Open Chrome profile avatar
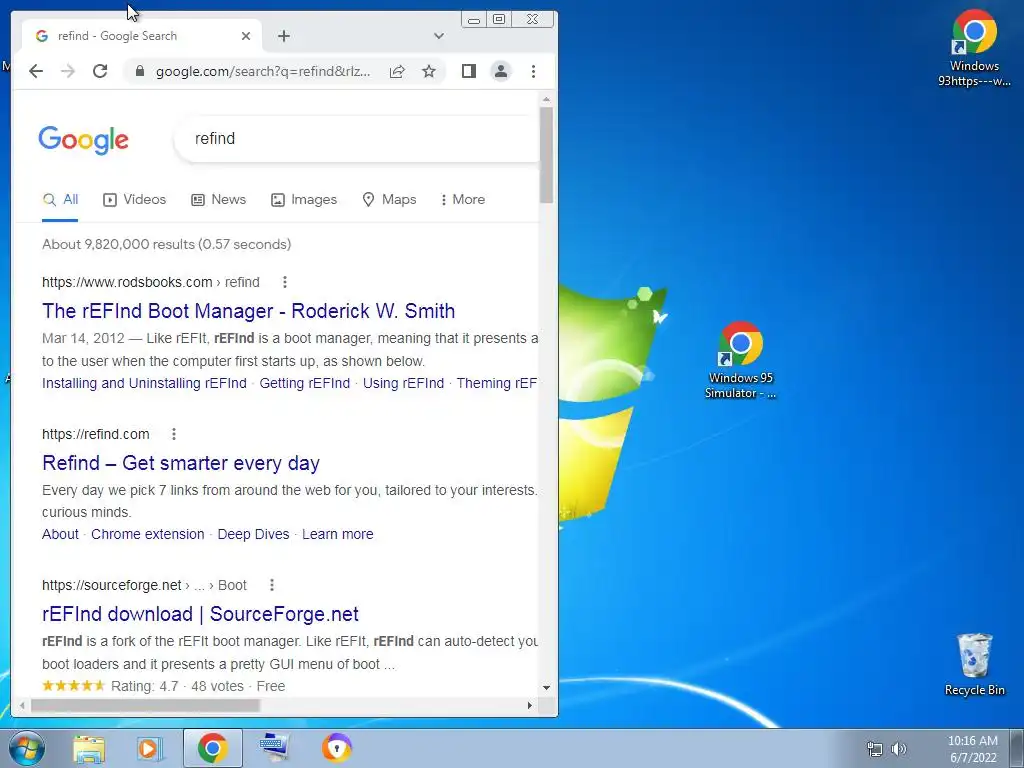The image size is (1024, 768). [x=501, y=71]
